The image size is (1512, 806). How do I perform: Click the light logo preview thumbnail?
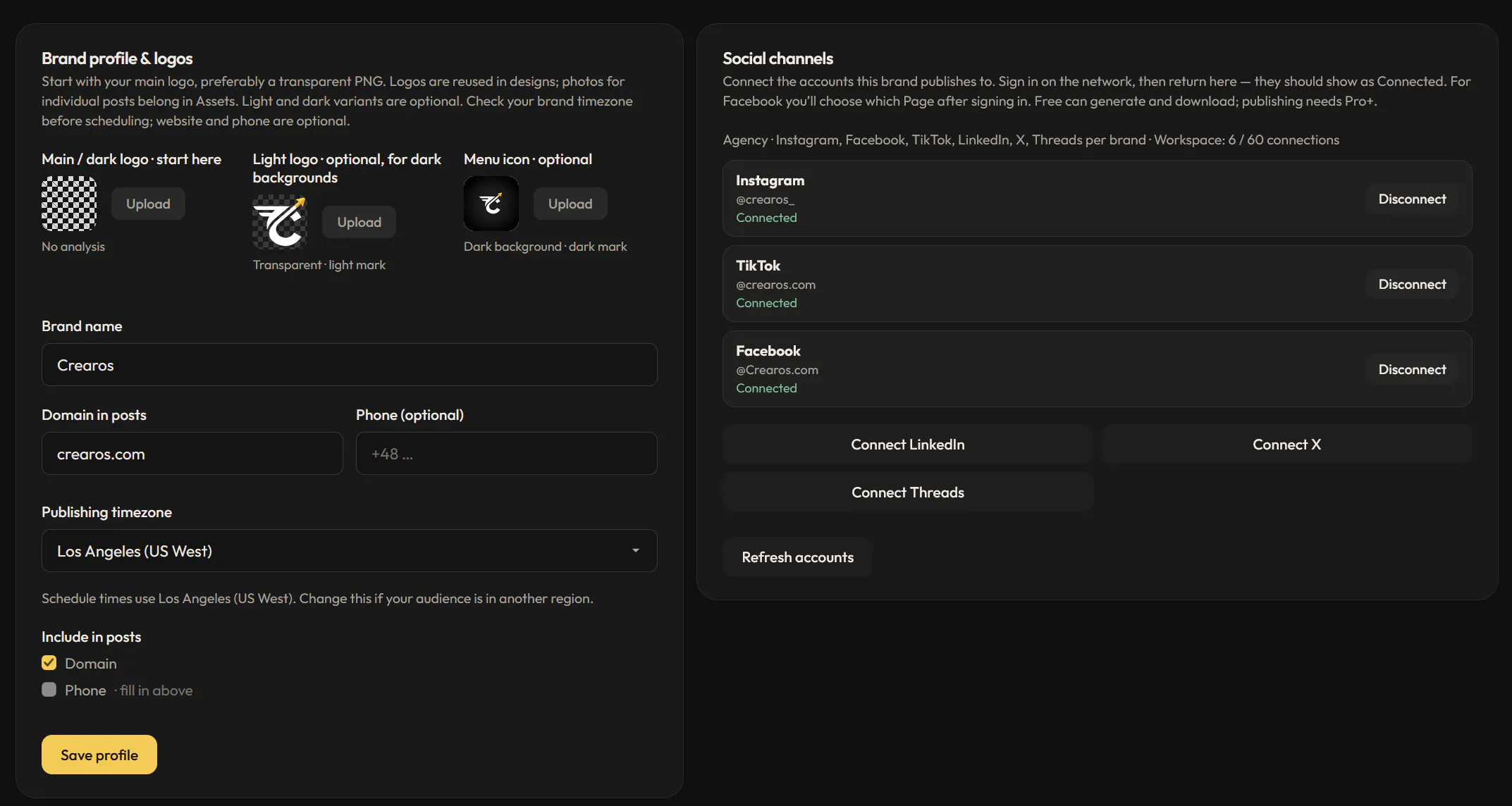click(280, 222)
